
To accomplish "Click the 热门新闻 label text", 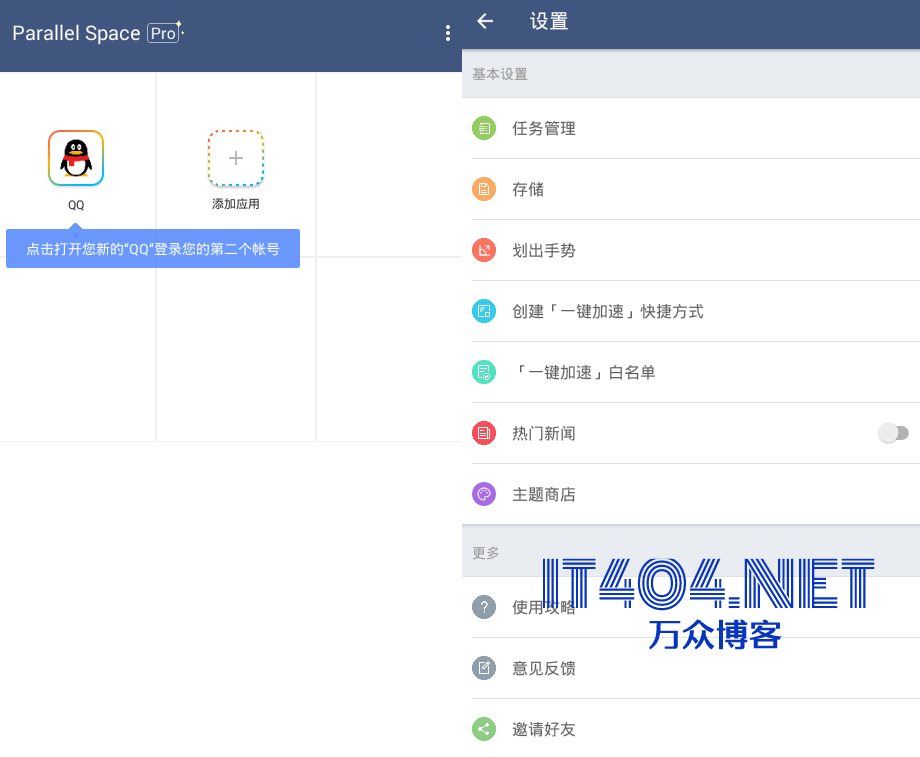I will [x=543, y=433].
